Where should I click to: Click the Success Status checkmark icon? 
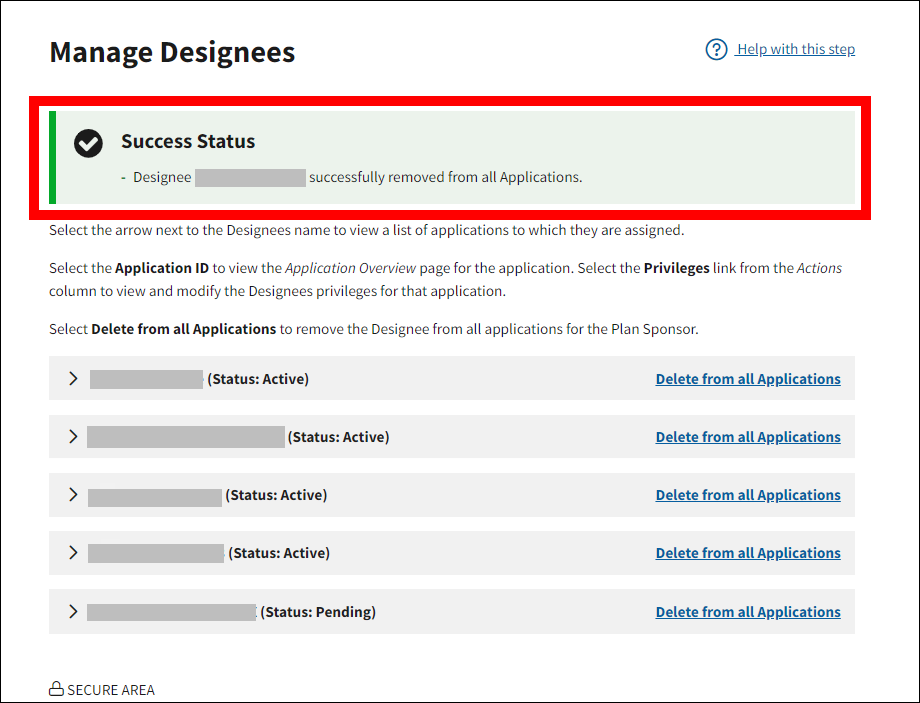point(88,143)
